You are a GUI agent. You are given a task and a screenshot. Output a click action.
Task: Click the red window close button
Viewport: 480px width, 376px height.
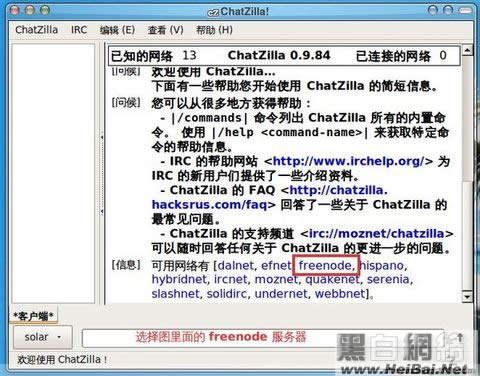[x=14, y=10]
